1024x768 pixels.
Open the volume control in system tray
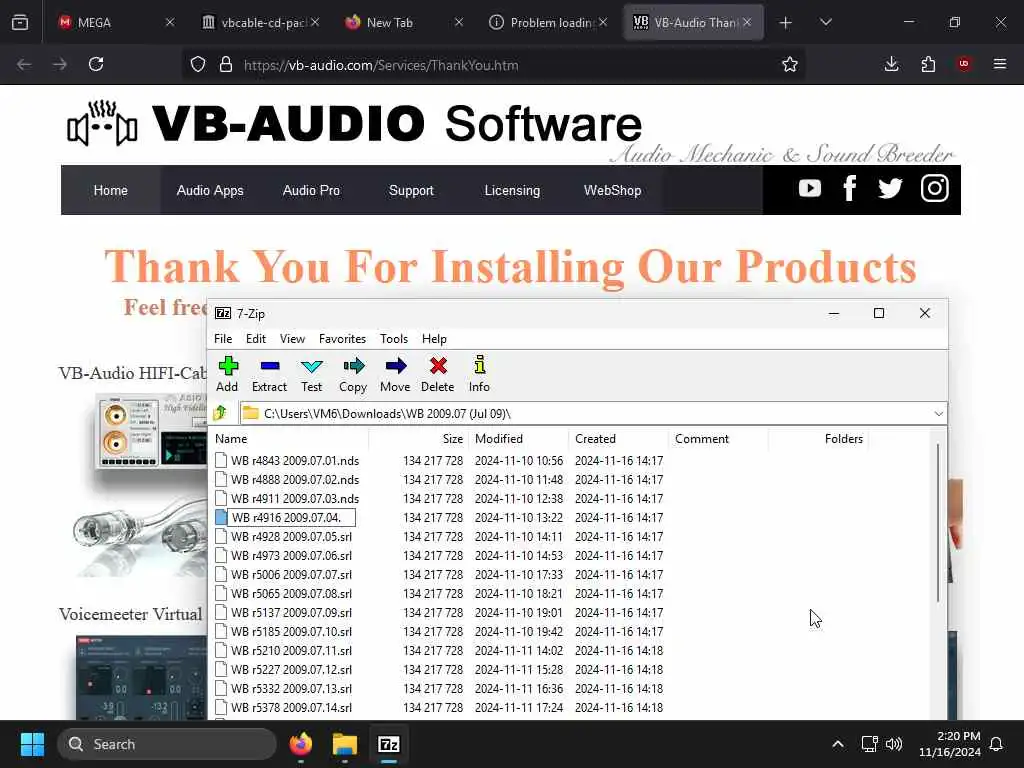pyautogui.click(x=894, y=744)
